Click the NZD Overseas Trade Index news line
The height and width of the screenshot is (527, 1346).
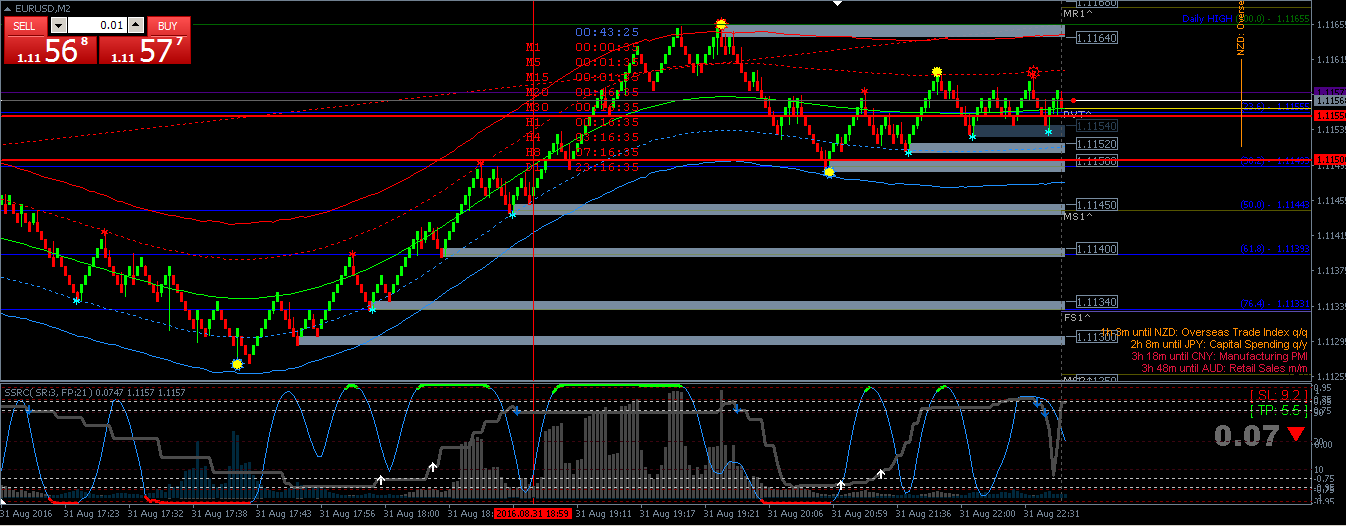(1204, 331)
